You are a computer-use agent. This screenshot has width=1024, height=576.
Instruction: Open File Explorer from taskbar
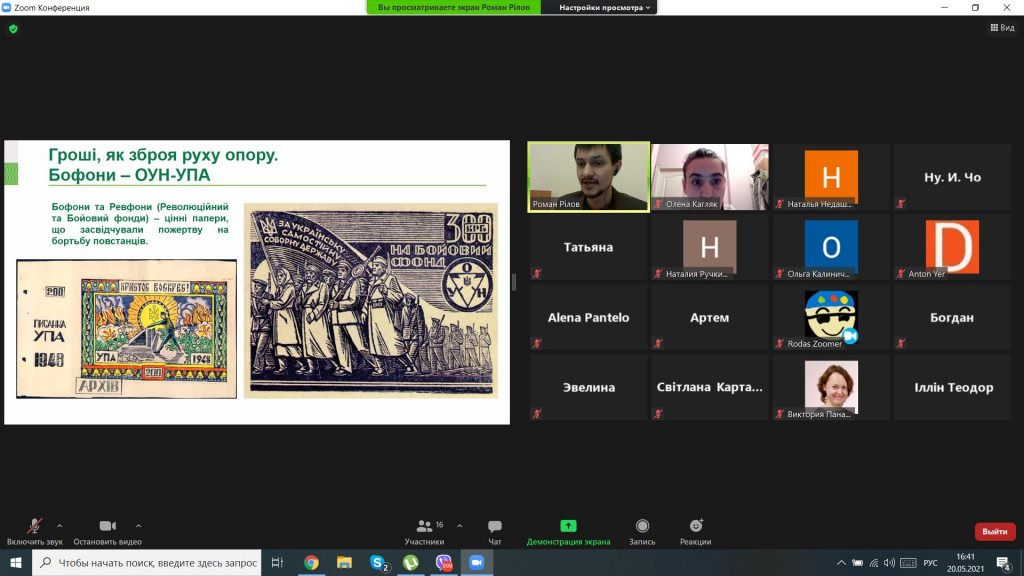344,562
